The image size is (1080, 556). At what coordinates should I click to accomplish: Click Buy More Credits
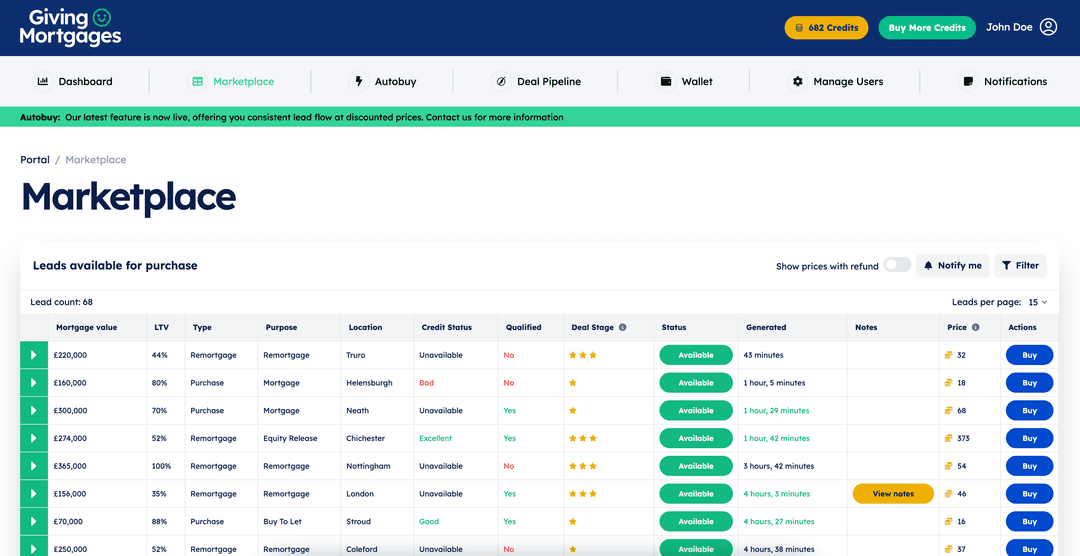(927, 28)
